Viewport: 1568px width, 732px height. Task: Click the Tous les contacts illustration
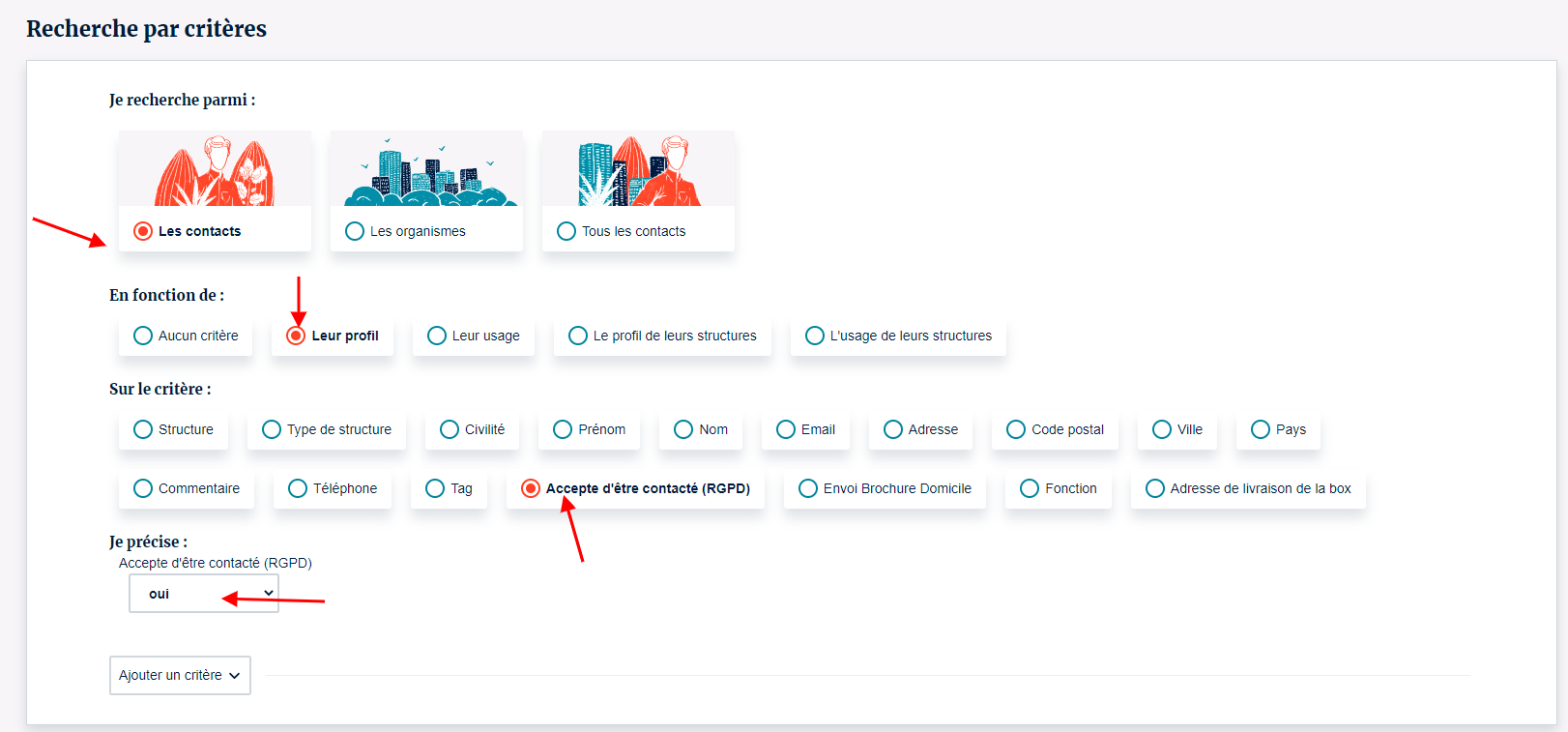click(x=638, y=170)
